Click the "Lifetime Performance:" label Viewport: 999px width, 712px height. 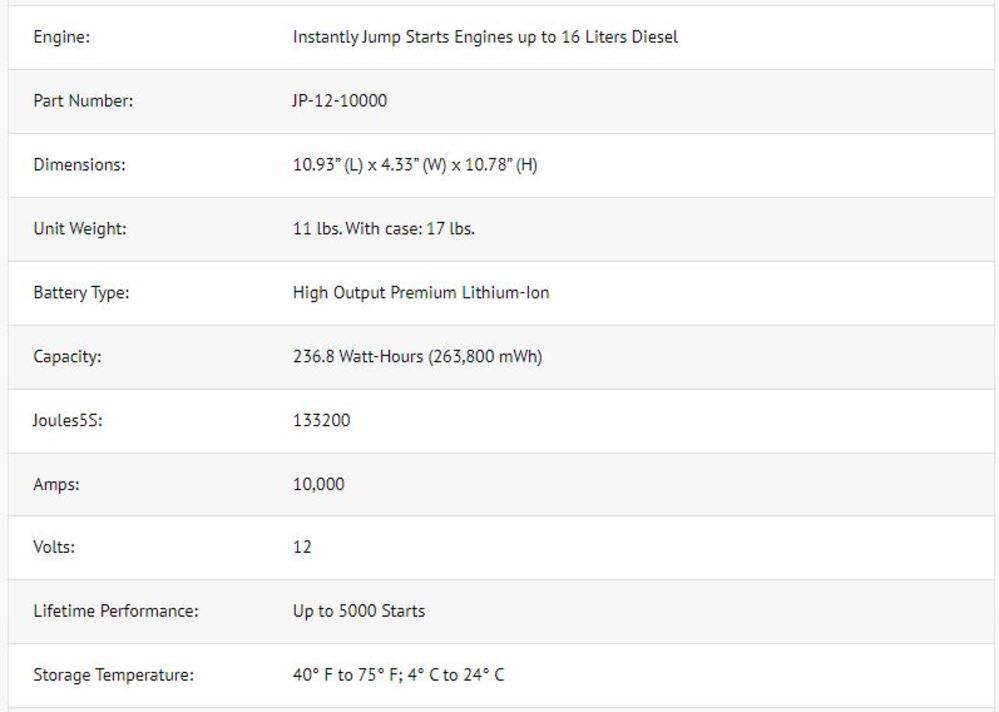tap(116, 611)
